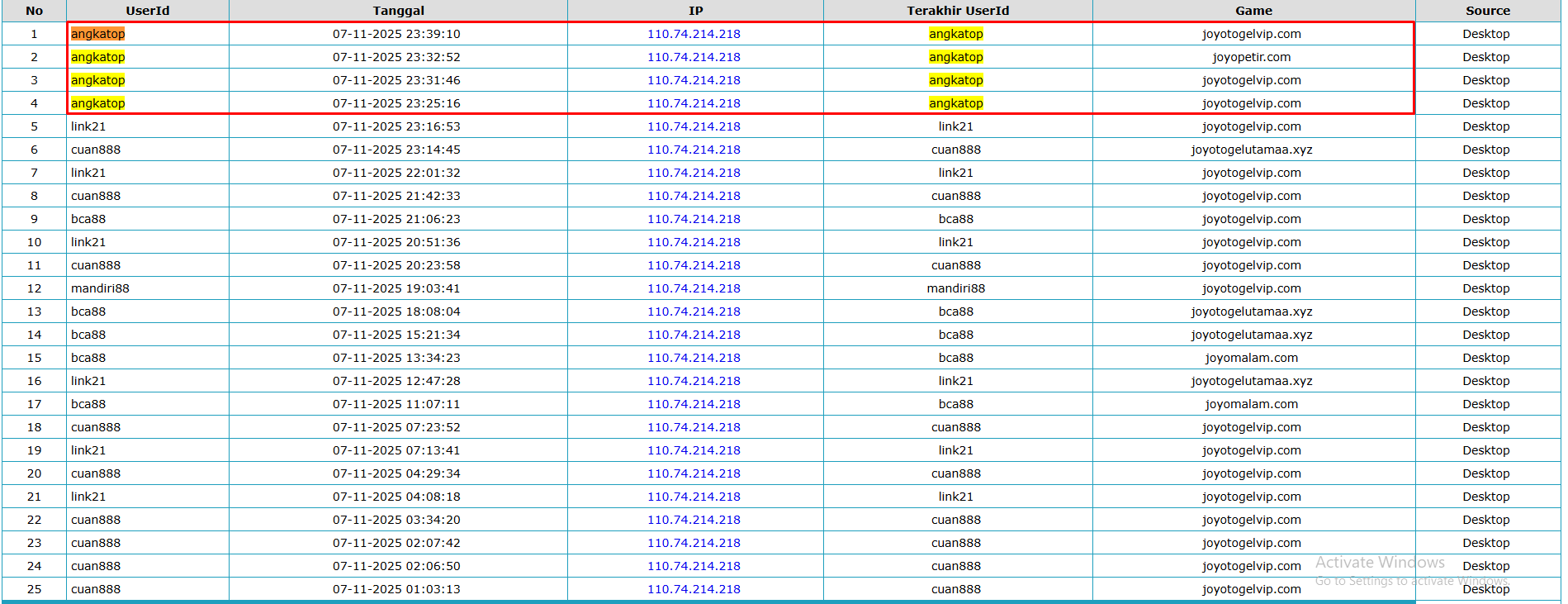
Task: Select joyotogelutamaa.xyz in row 16
Action: (x=1252, y=381)
